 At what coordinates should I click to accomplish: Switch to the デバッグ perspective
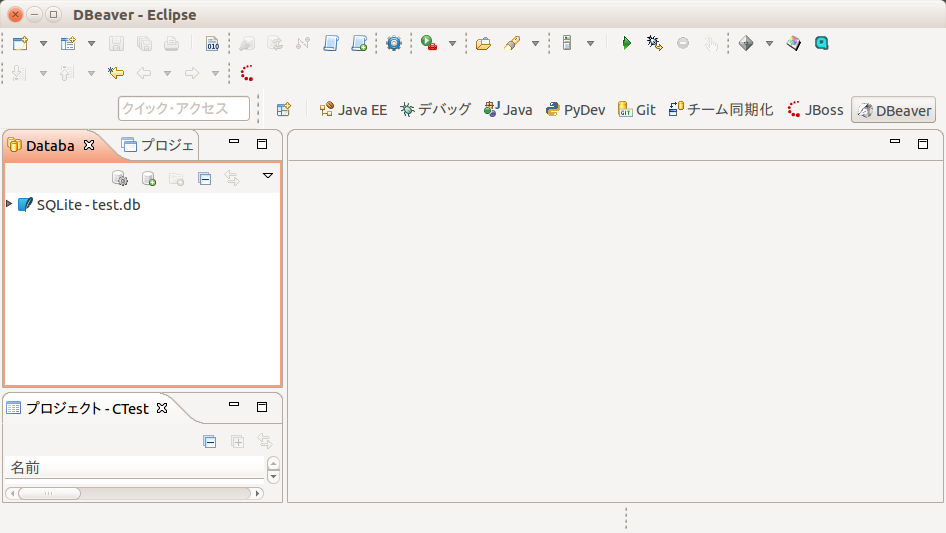coord(435,110)
